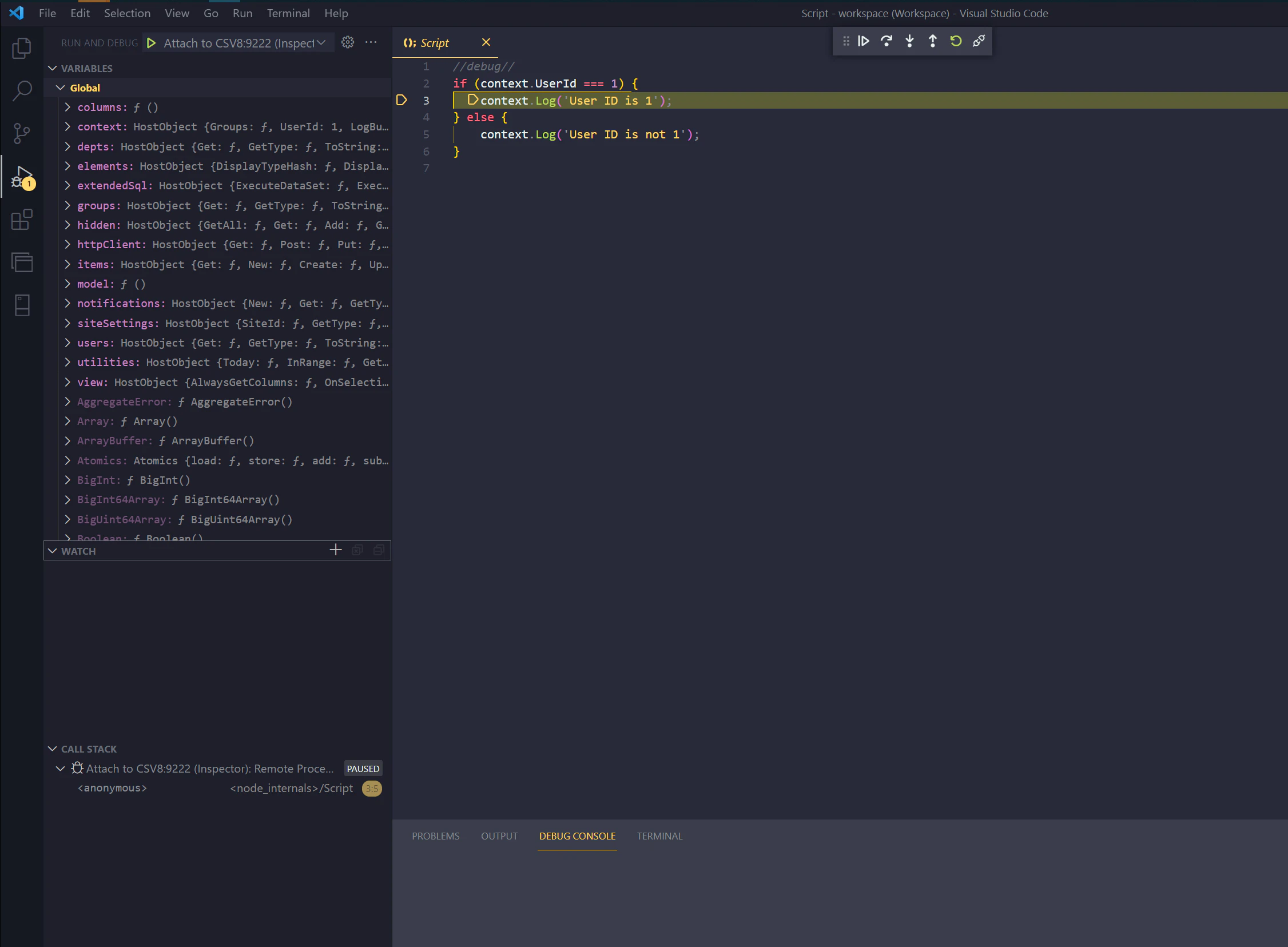The image size is (1288, 947).
Task: Click the Continue debug button
Action: (863, 41)
